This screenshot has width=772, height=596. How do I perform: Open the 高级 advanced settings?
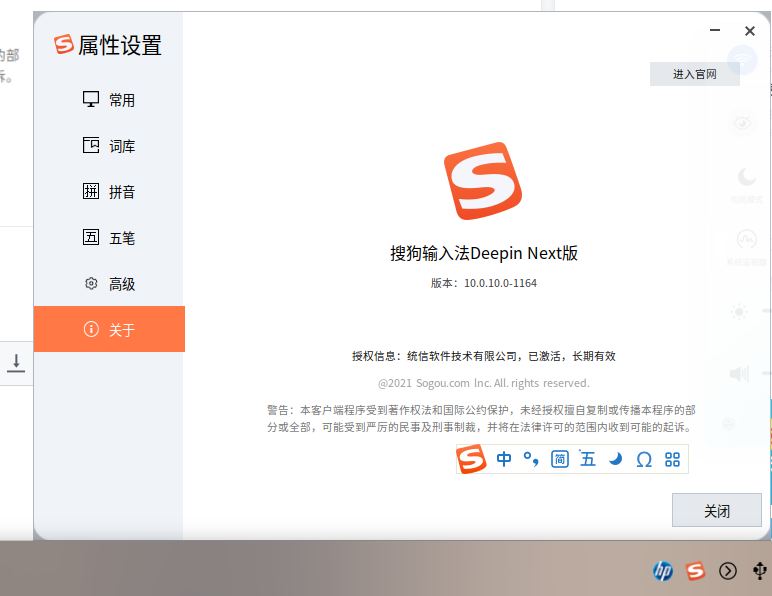pos(109,283)
